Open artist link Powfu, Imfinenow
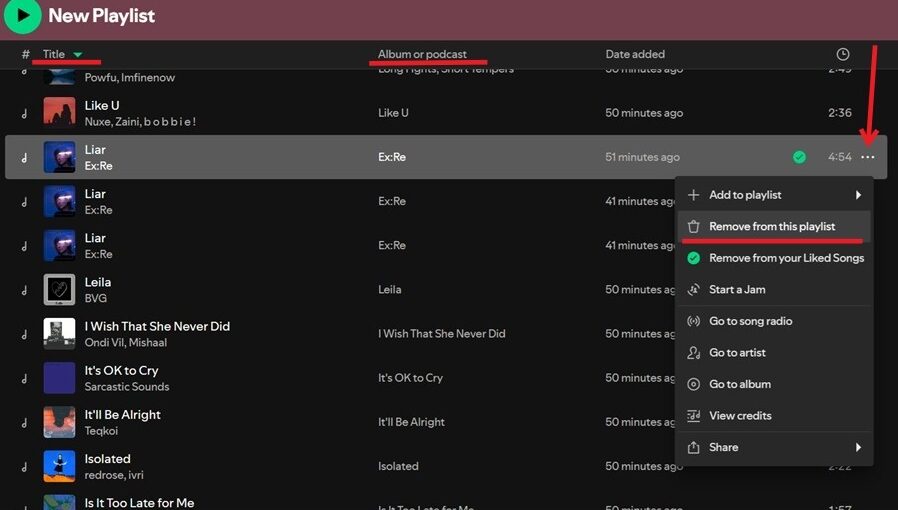 click(130, 77)
